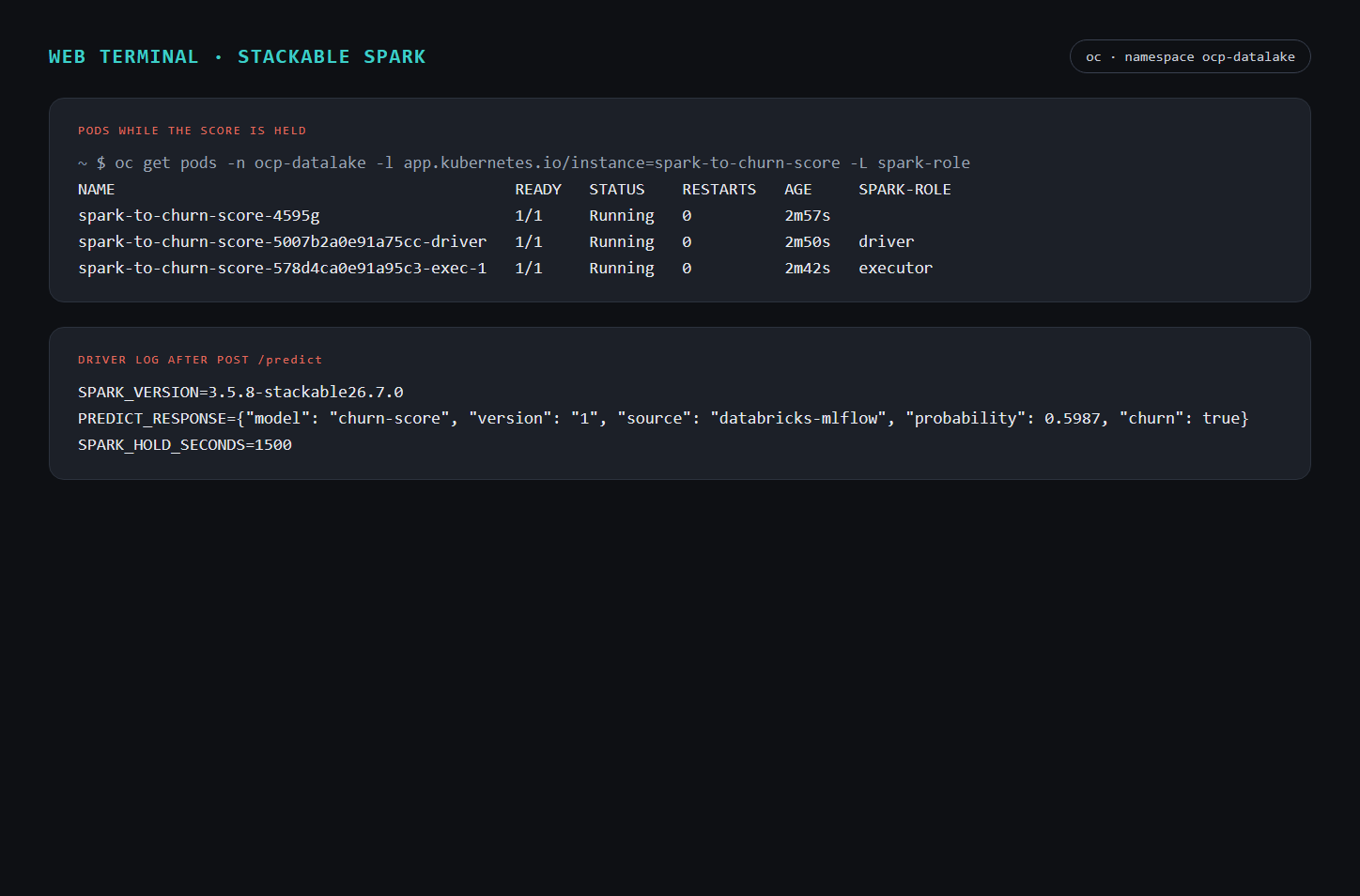Select the pod name ending in '-exec-1'
This screenshot has height=896, width=1360.
[283, 268]
